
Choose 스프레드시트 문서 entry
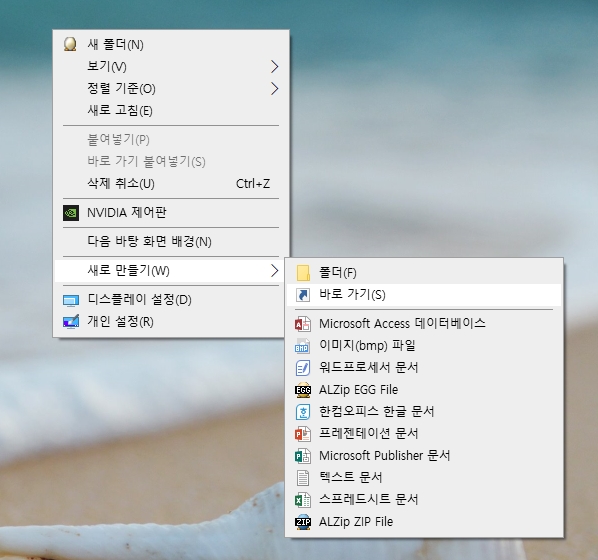pyautogui.click(x=424, y=500)
